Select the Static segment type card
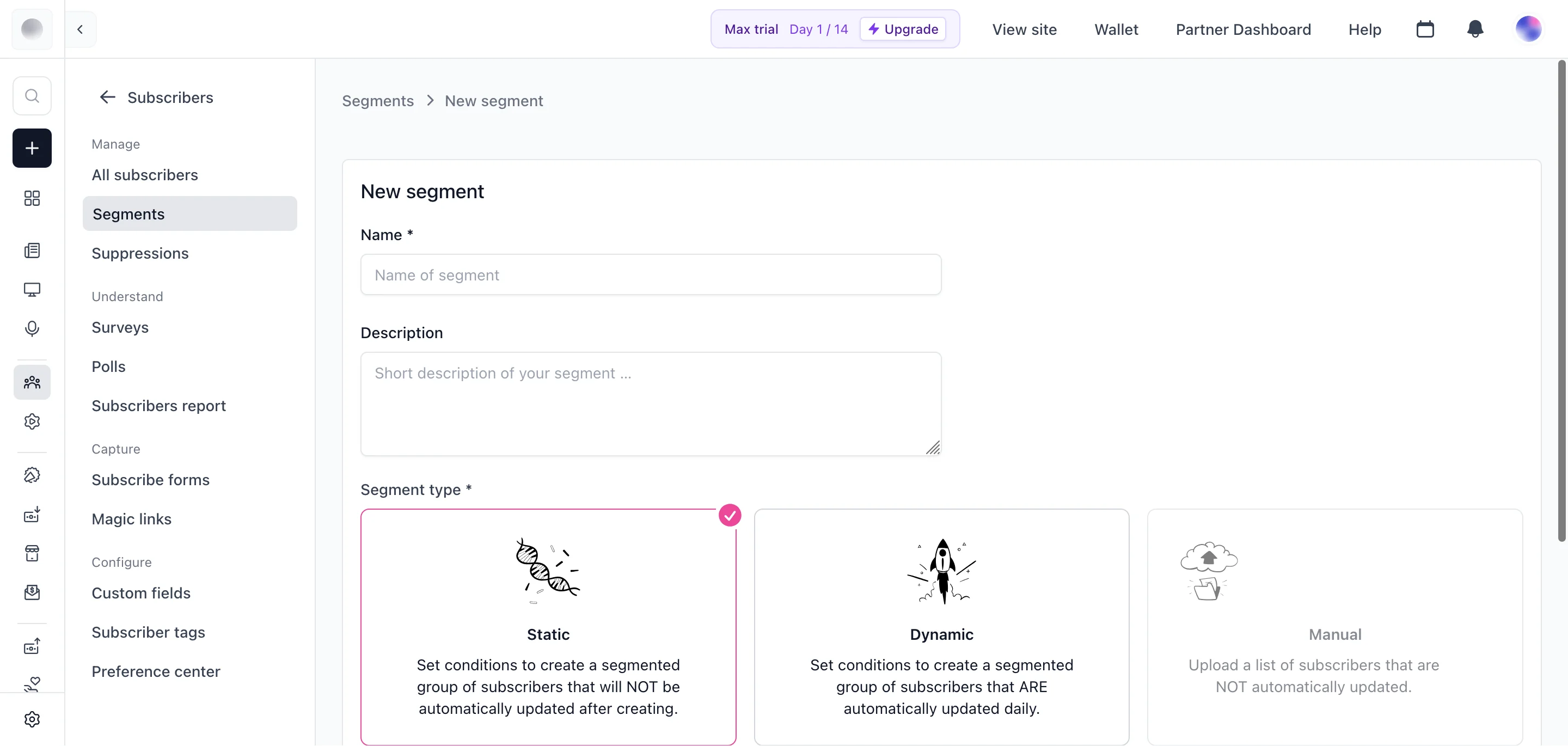 pyautogui.click(x=548, y=627)
